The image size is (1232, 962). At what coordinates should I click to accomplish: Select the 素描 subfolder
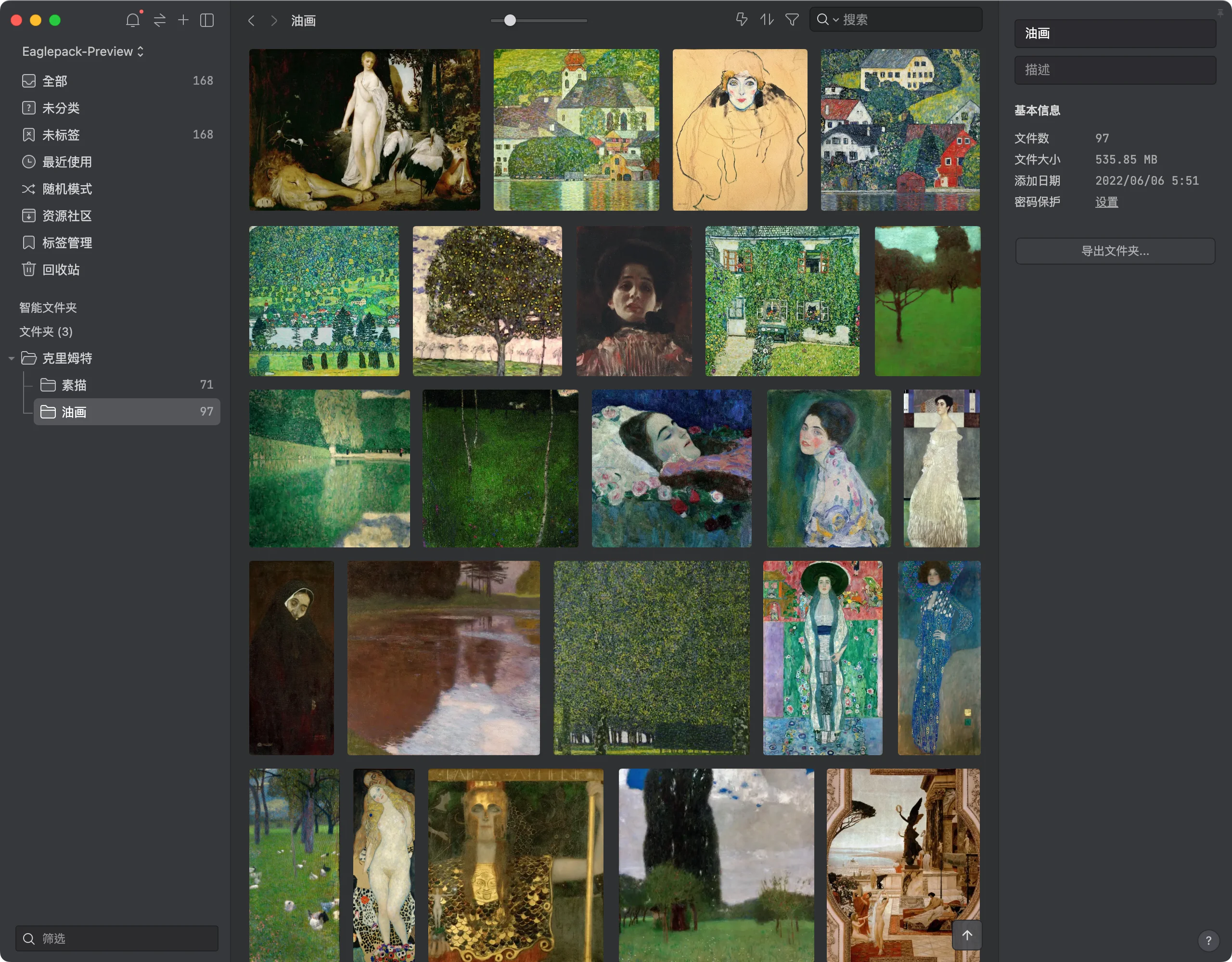point(127,385)
